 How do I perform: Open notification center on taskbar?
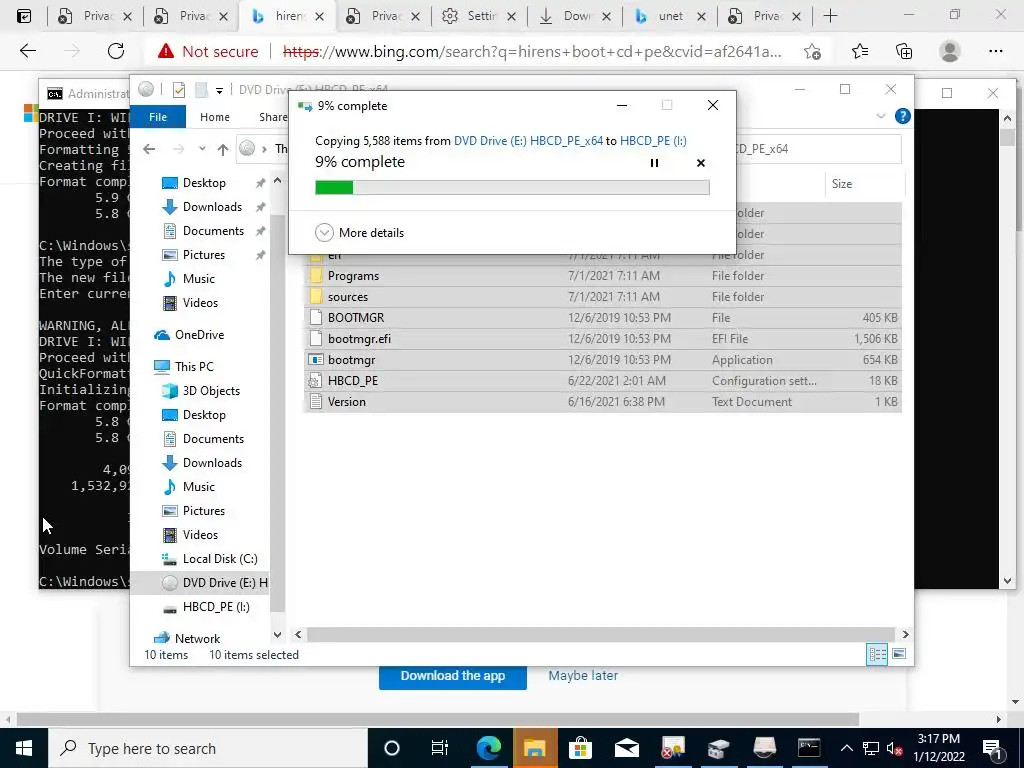992,748
